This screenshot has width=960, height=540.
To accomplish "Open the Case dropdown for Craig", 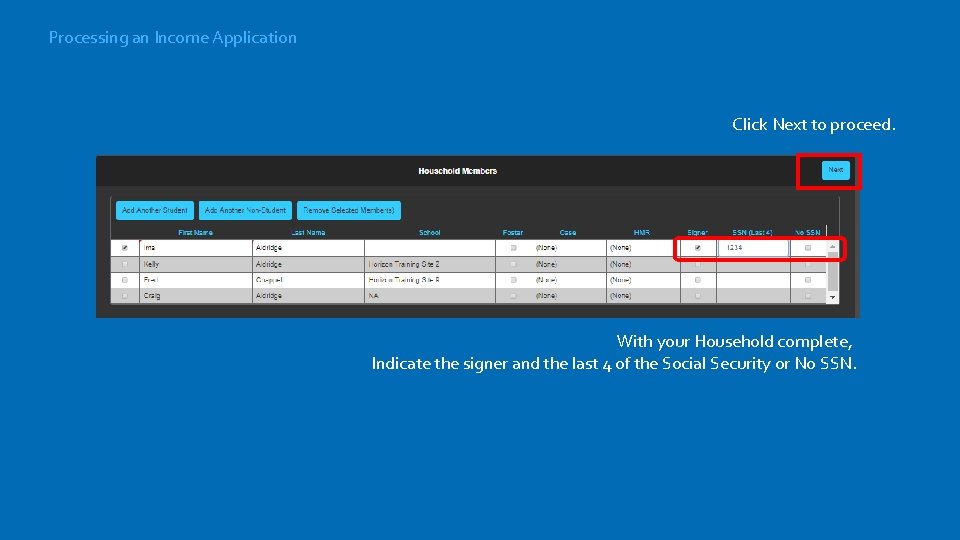I will point(568,296).
